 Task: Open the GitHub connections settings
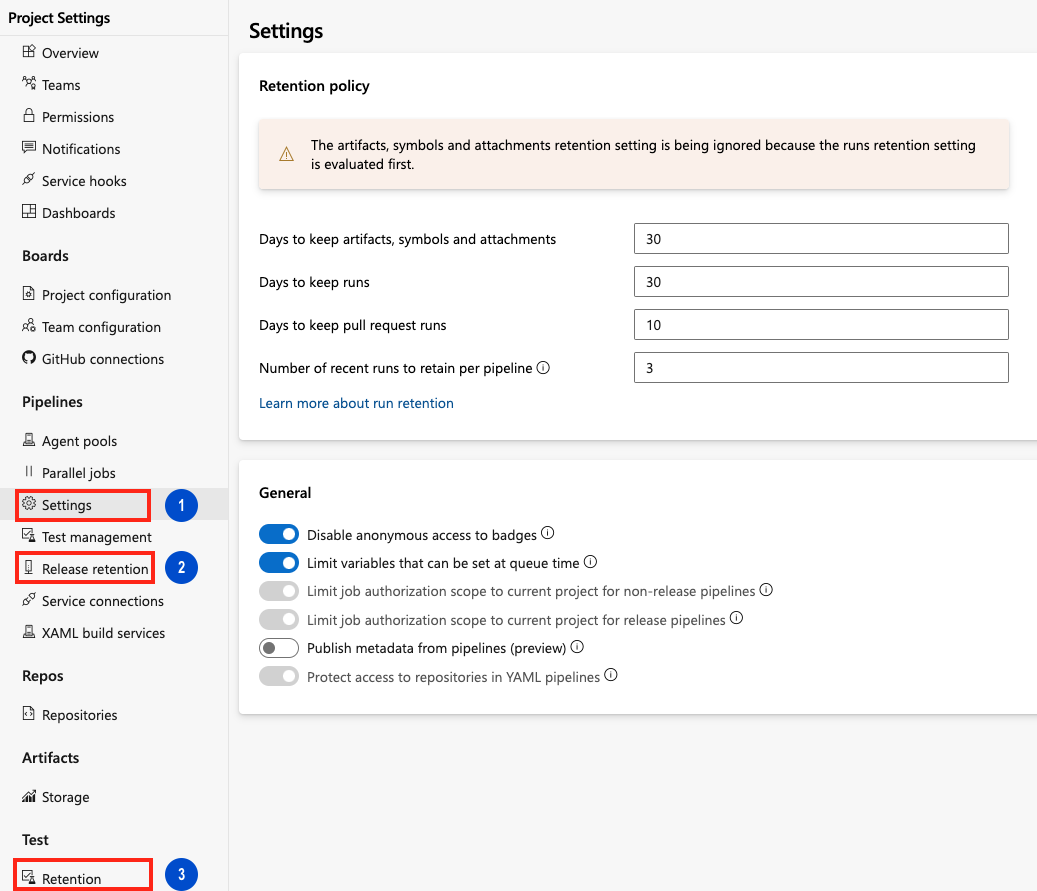[x=103, y=359]
